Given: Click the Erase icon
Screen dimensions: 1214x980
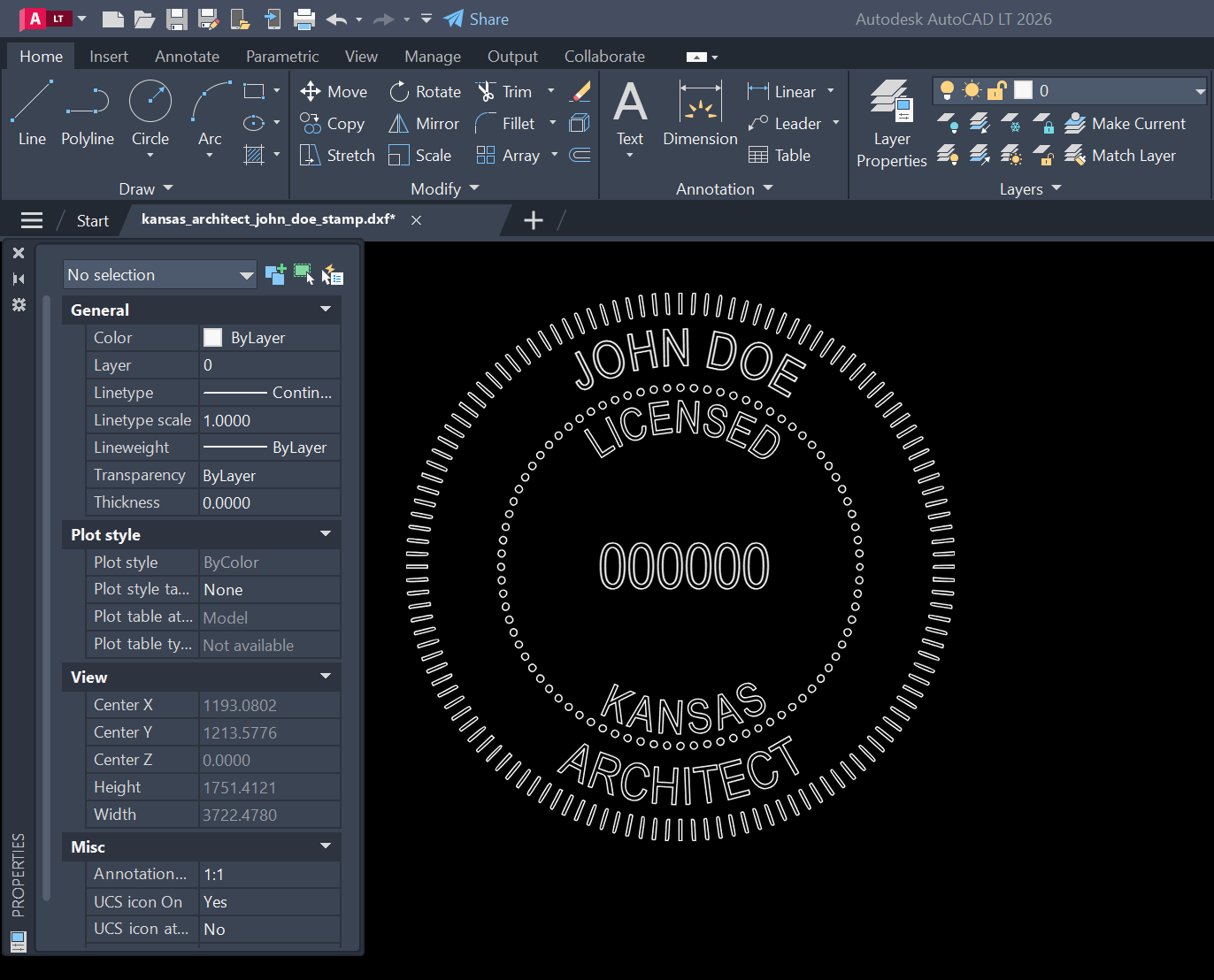Looking at the screenshot, I should [x=580, y=91].
